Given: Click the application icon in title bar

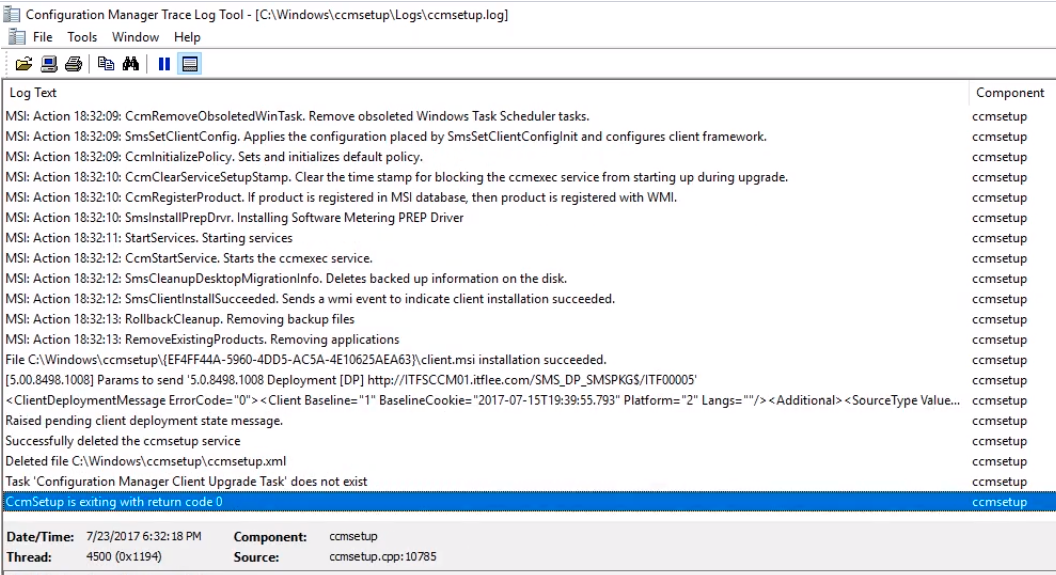Looking at the screenshot, I should coord(11,14).
